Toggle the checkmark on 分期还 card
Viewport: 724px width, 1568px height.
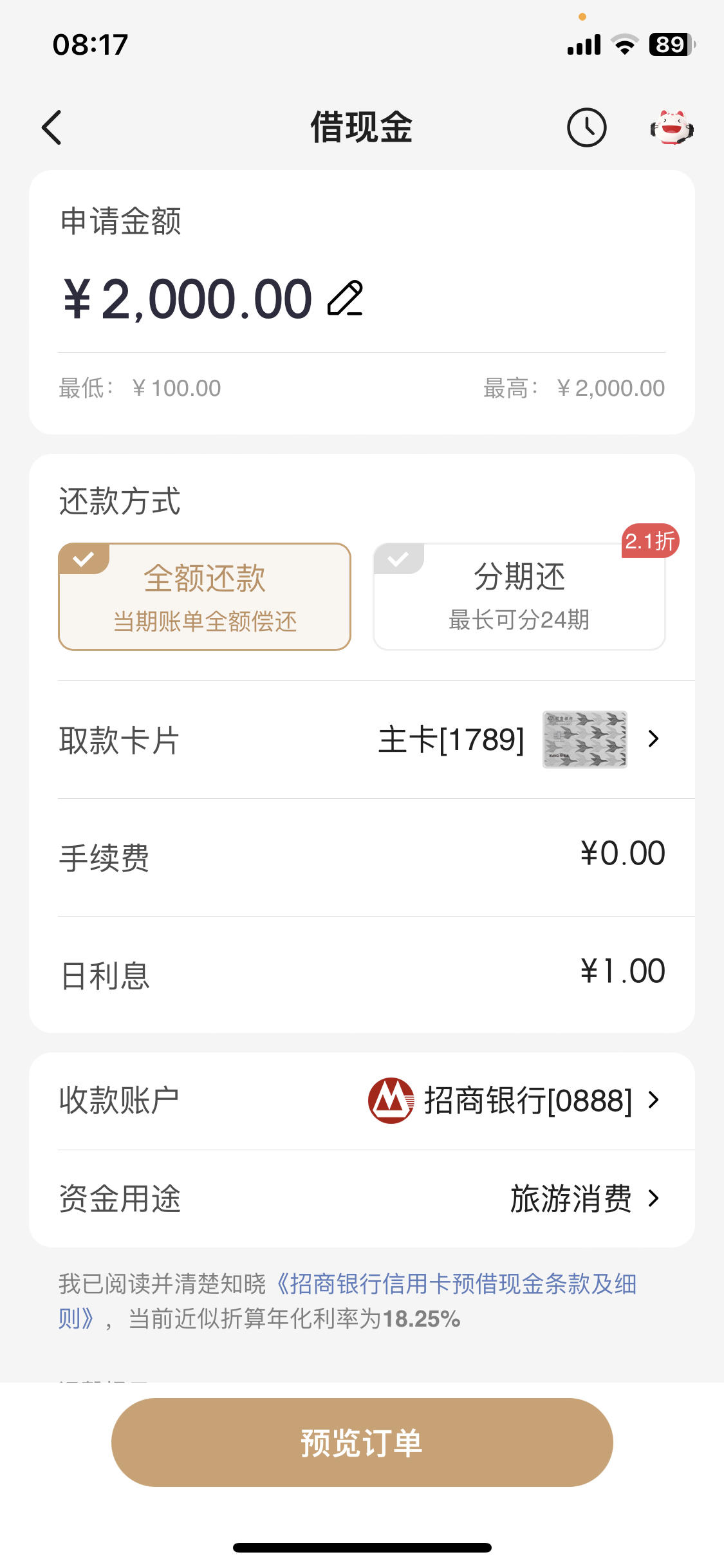pos(398,559)
